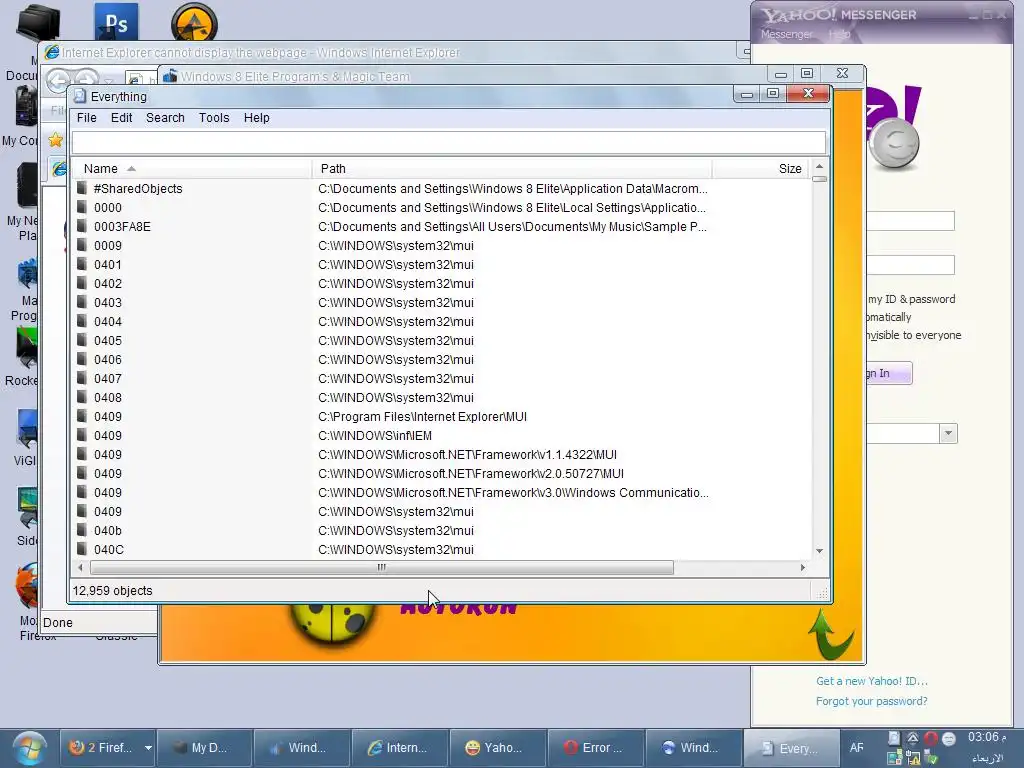This screenshot has height=768, width=1024.
Task: Switch to the Opera Error taskbar button
Action: tap(595, 748)
